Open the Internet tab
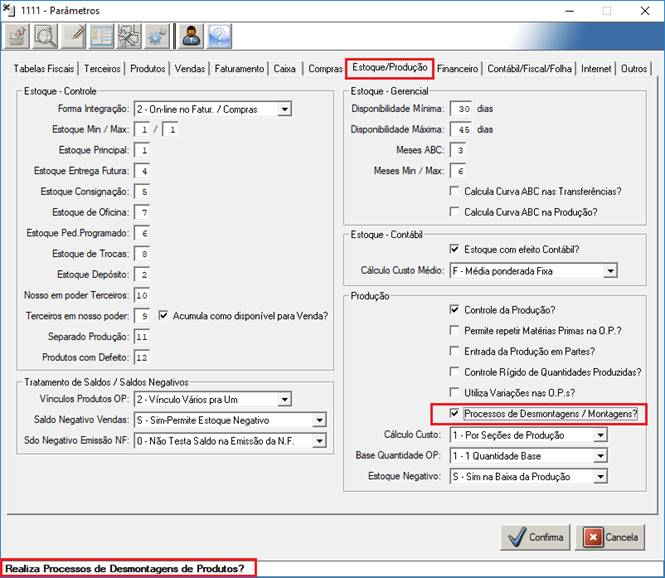The width and height of the screenshot is (665, 578). click(596, 69)
